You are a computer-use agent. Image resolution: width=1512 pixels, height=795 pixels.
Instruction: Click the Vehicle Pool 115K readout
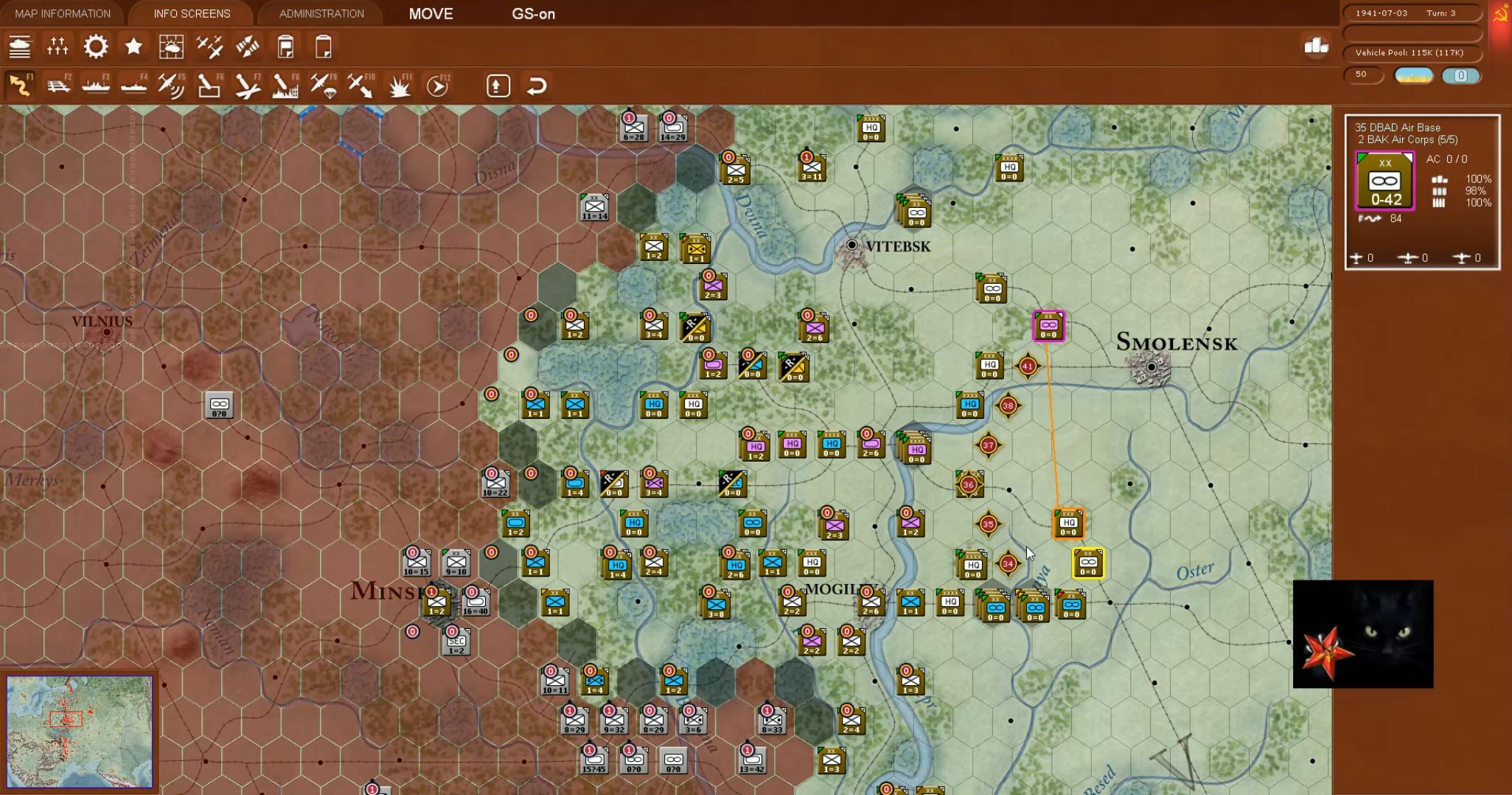point(1412,52)
